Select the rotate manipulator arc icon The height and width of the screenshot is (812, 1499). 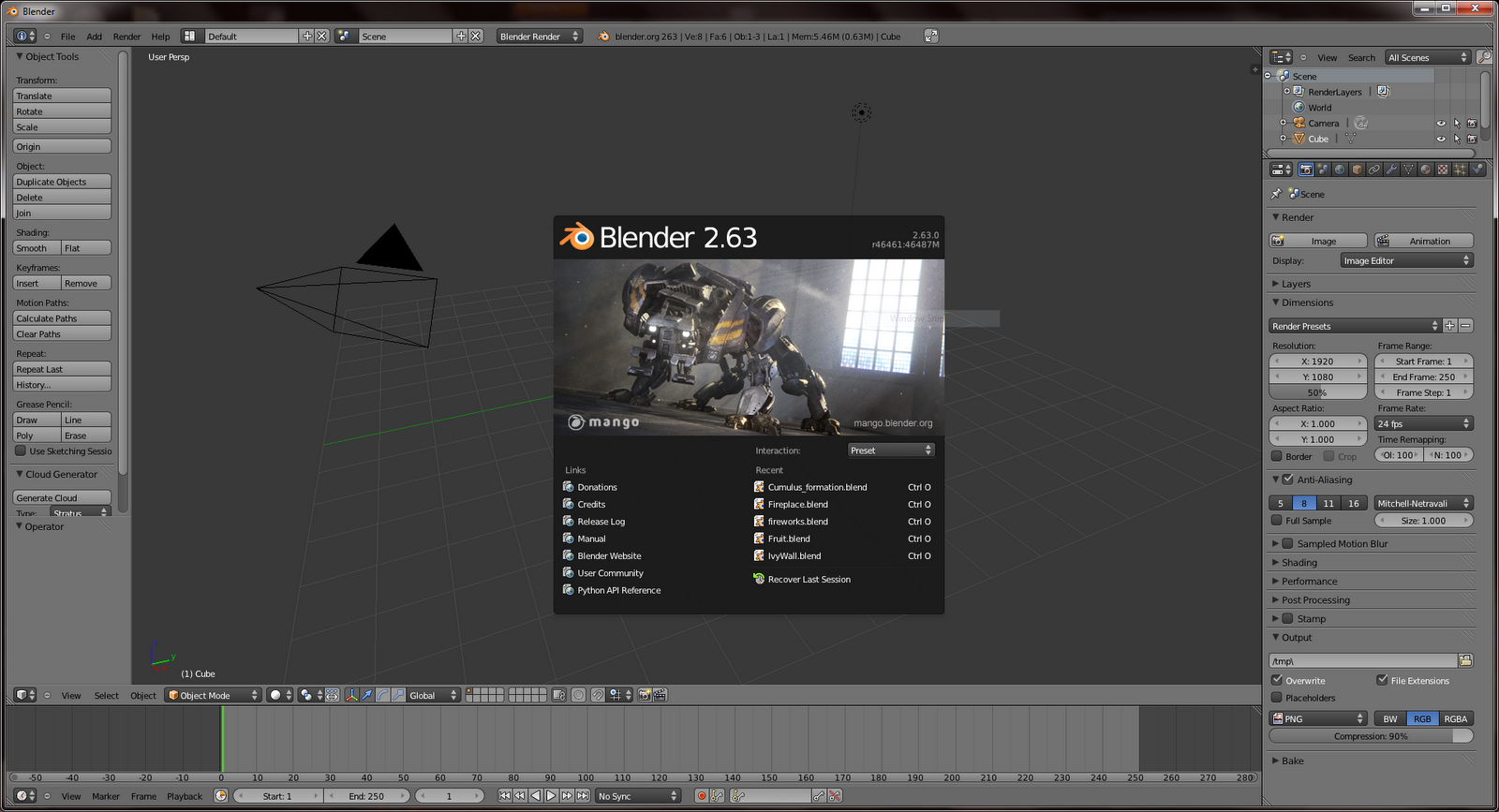(x=382, y=695)
